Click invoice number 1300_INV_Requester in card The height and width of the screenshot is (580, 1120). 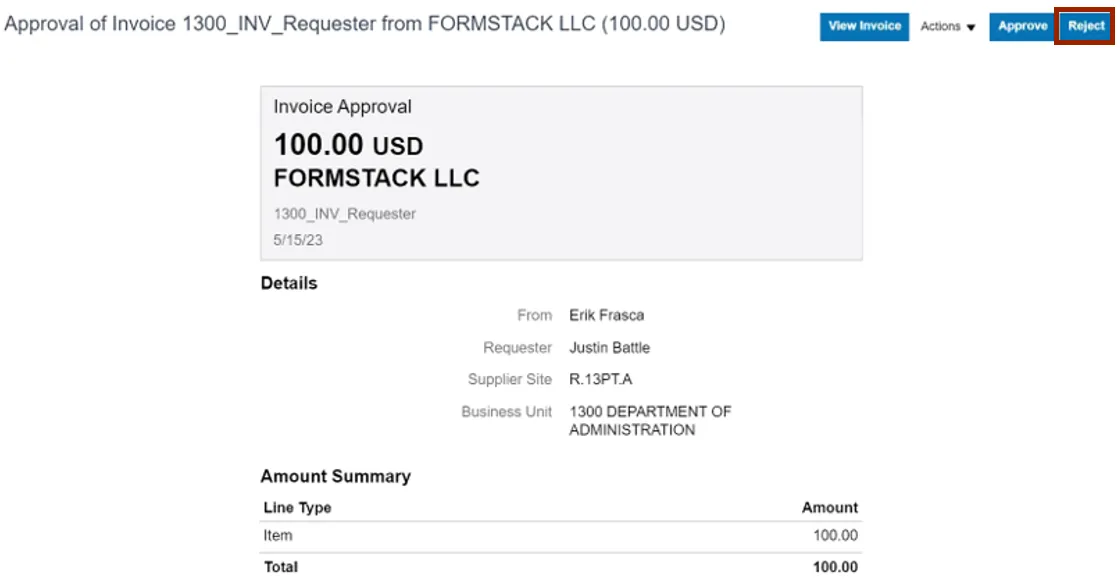coord(344,214)
